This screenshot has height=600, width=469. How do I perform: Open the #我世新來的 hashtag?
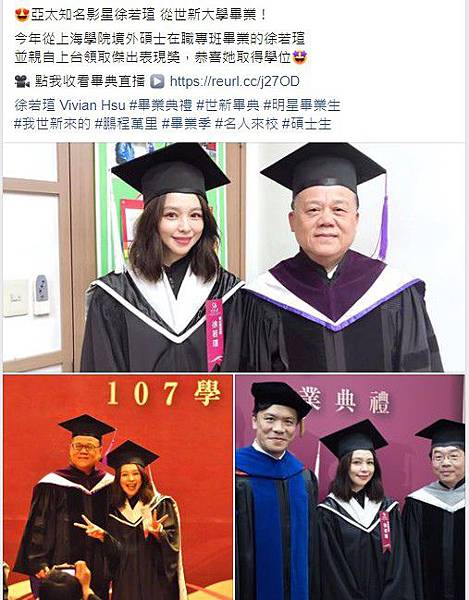52,124
